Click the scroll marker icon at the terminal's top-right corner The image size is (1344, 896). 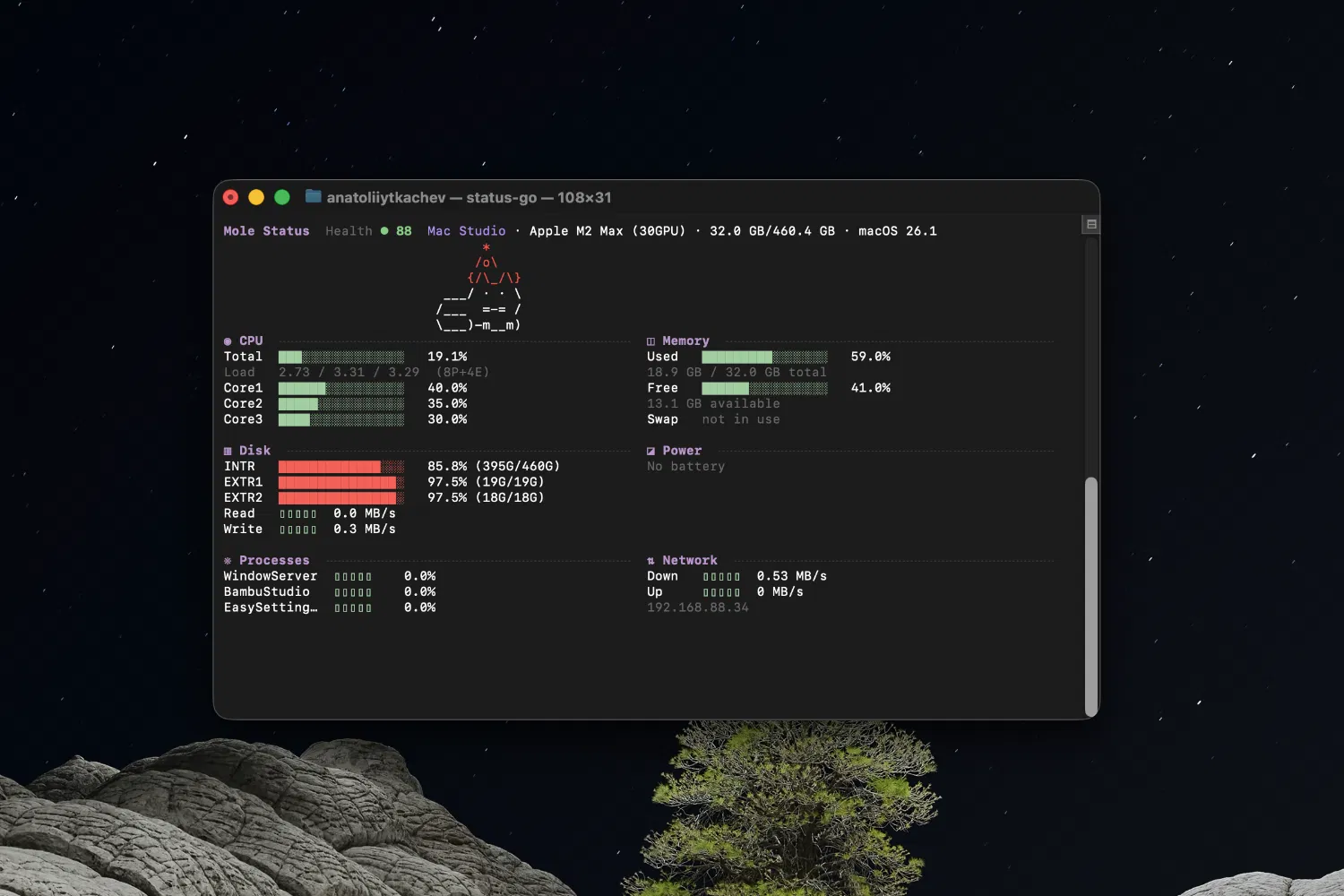(x=1090, y=224)
